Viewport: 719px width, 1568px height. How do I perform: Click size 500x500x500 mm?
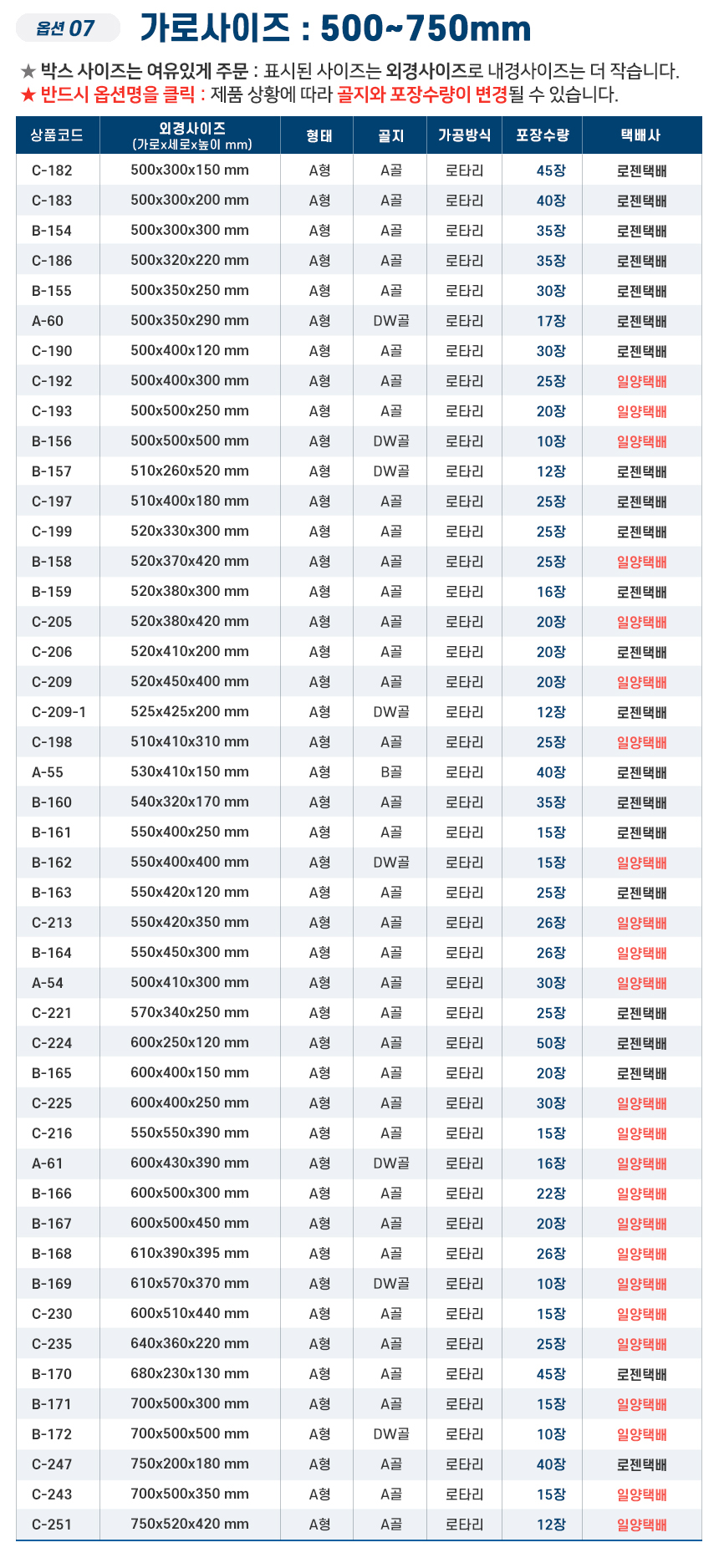[x=190, y=441]
